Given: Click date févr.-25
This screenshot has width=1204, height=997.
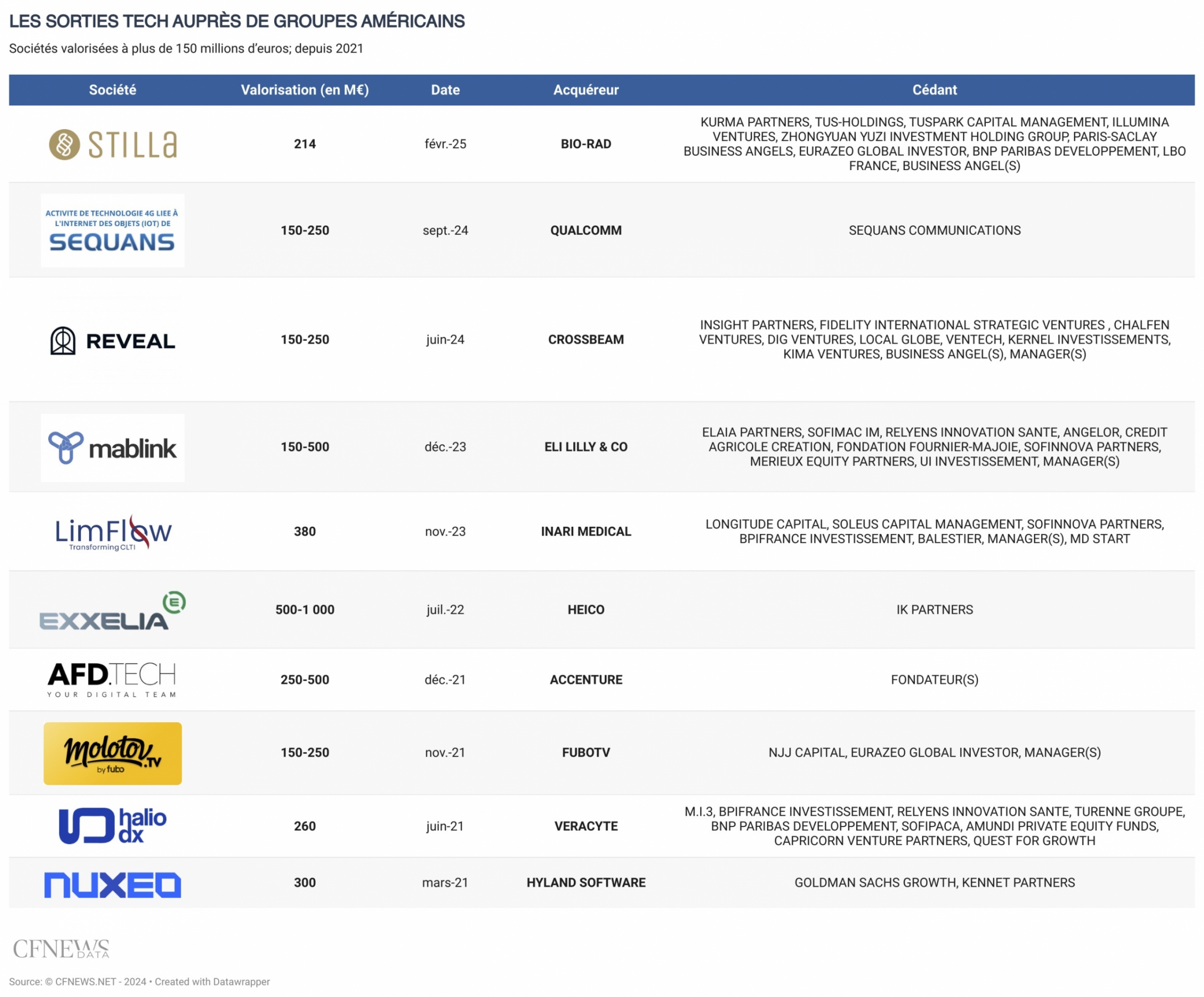Looking at the screenshot, I should 445,144.
